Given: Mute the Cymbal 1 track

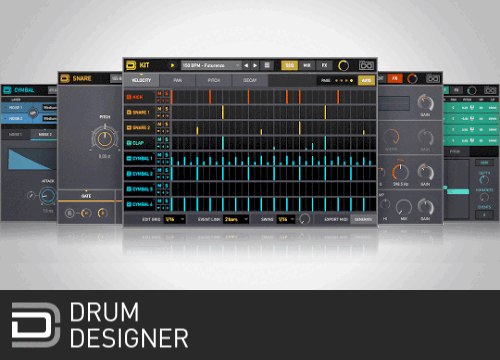Looking at the screenshot, I should point(159,155).
